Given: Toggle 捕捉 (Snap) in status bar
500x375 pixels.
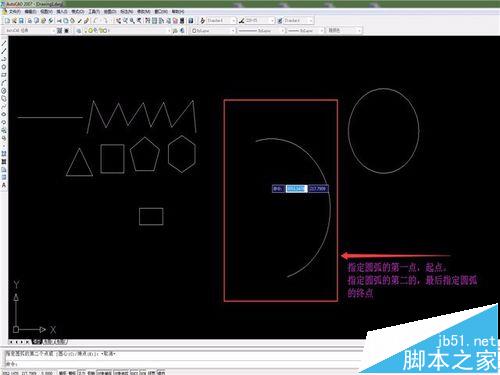Looking at the screenshot, I should 63,373.
